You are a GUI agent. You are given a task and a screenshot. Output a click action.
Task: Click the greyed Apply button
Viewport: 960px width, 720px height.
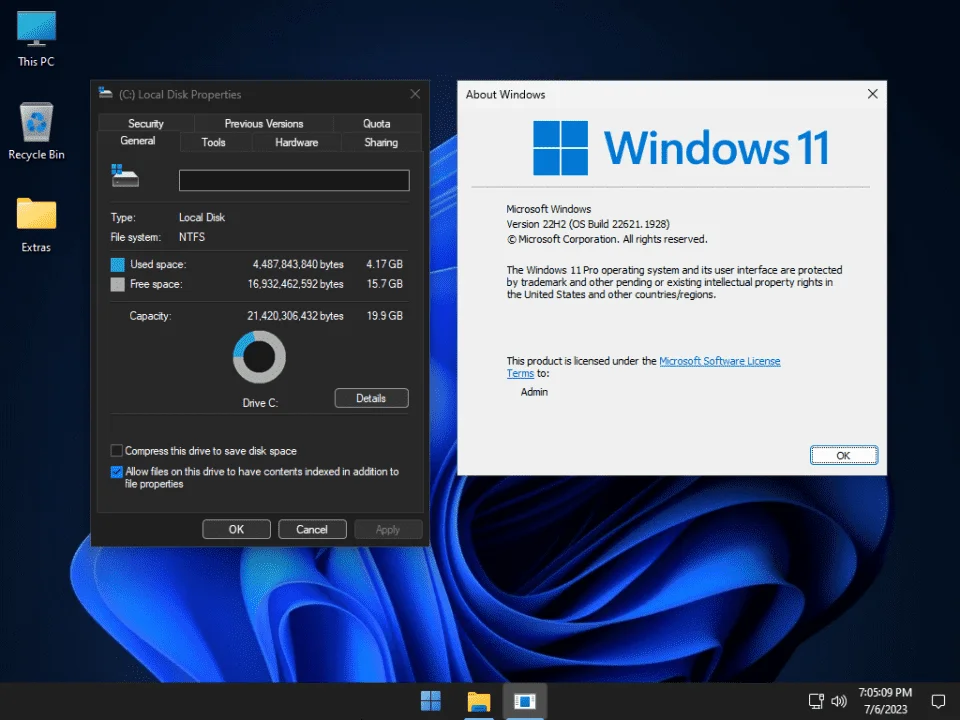[x=388, y=530]
